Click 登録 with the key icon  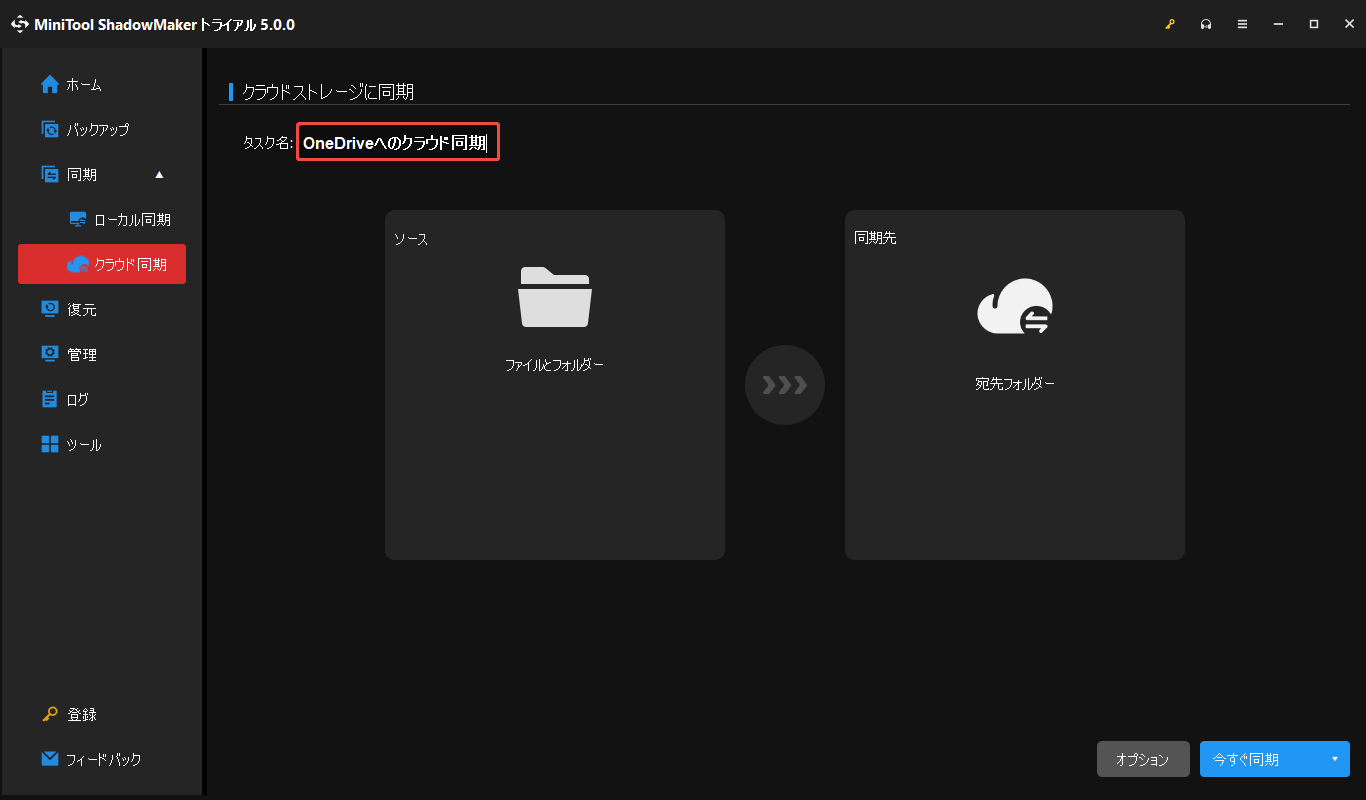(x=102, y=715)
